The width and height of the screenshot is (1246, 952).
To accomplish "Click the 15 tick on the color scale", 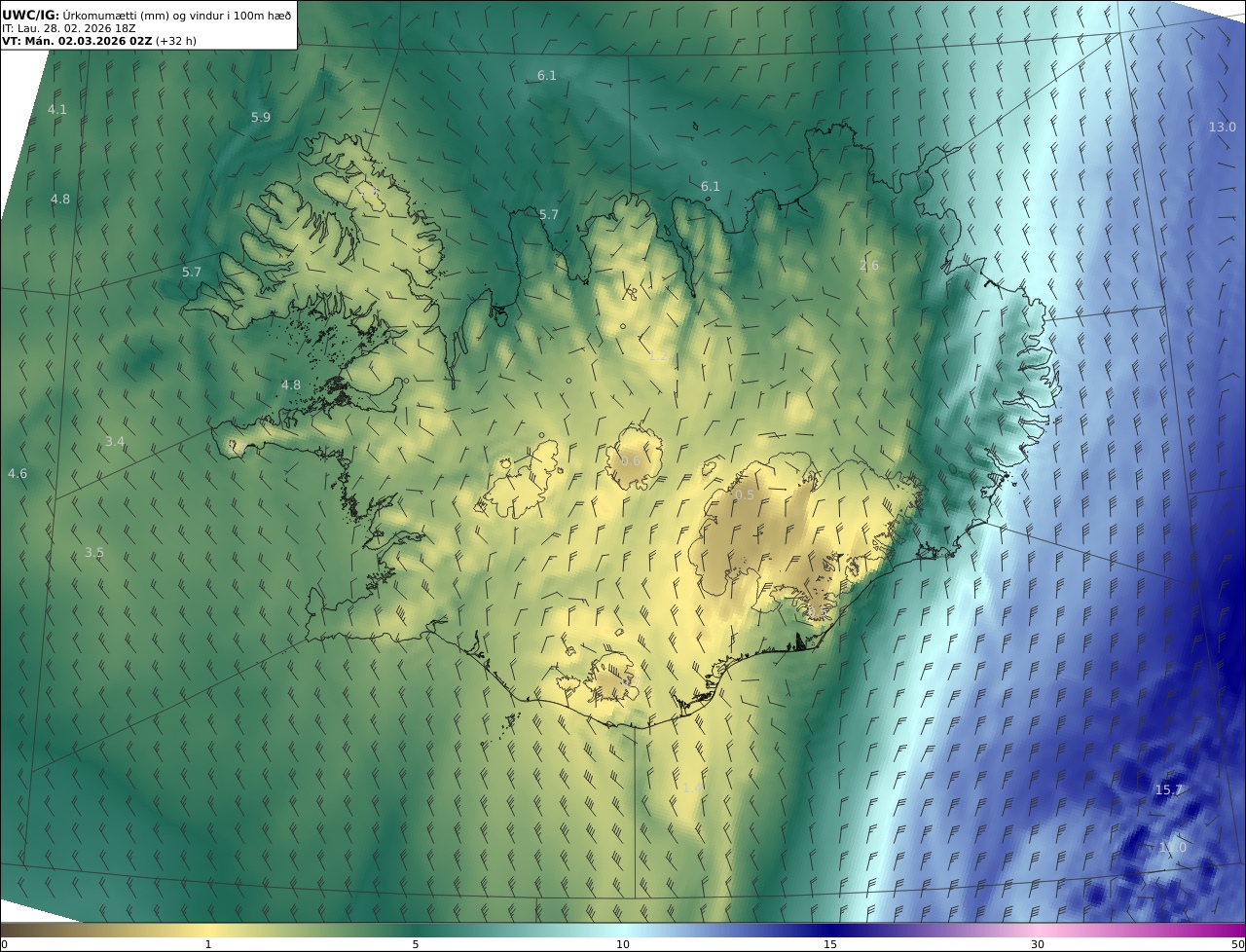I will [x=830, y=944].
